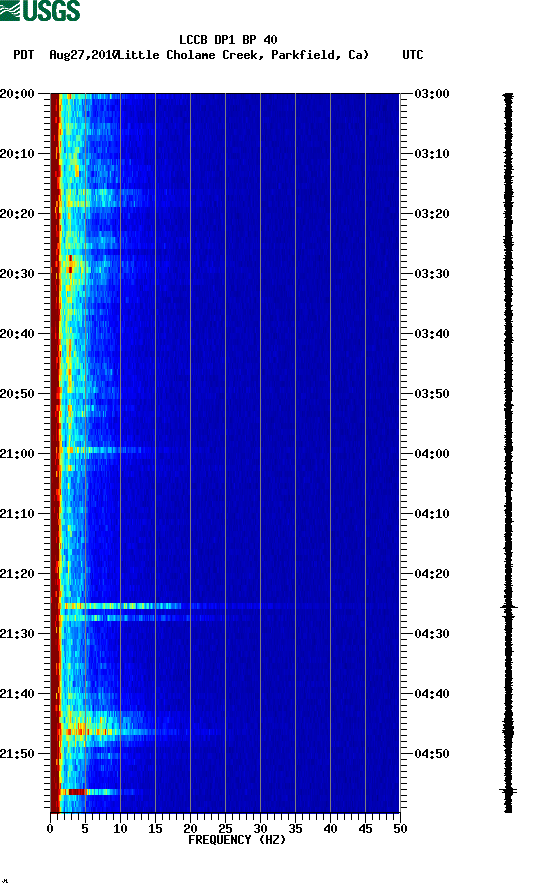This screenshot has width=552, height=892.
Task: Click the 'PDT' timezone label
Action: click(x=23, y=55)
